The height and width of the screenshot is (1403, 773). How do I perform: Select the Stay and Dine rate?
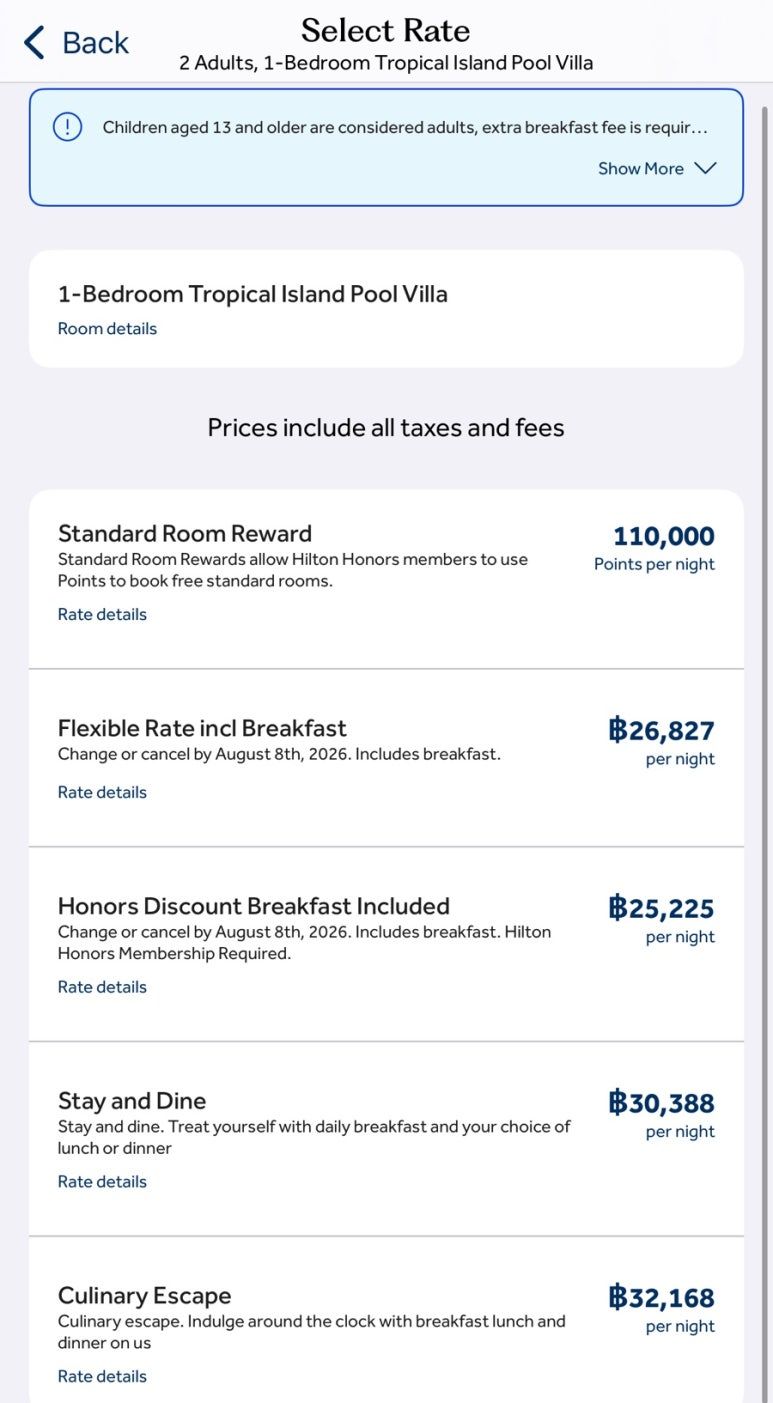[386, 1139]
